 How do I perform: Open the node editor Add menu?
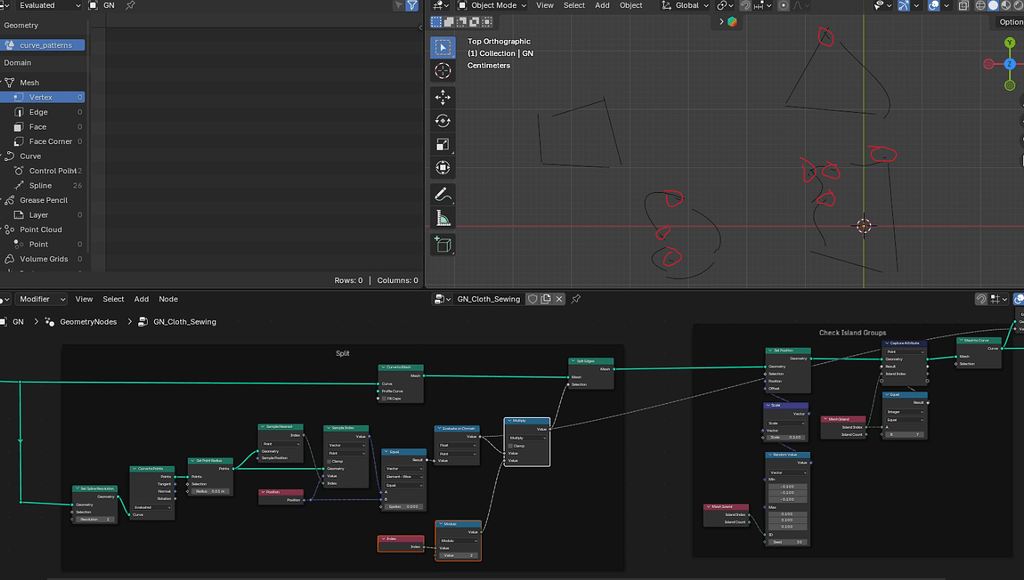point(141,299)
